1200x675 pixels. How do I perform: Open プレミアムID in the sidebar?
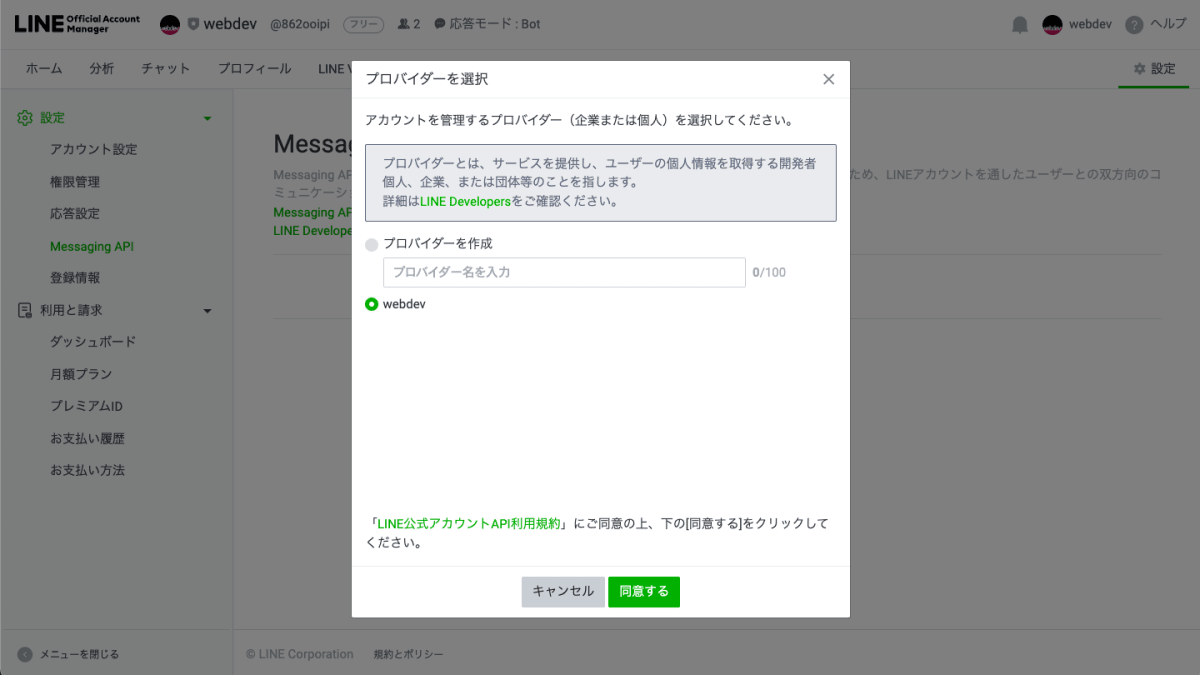pyautogui.click(x=86, y=406)
